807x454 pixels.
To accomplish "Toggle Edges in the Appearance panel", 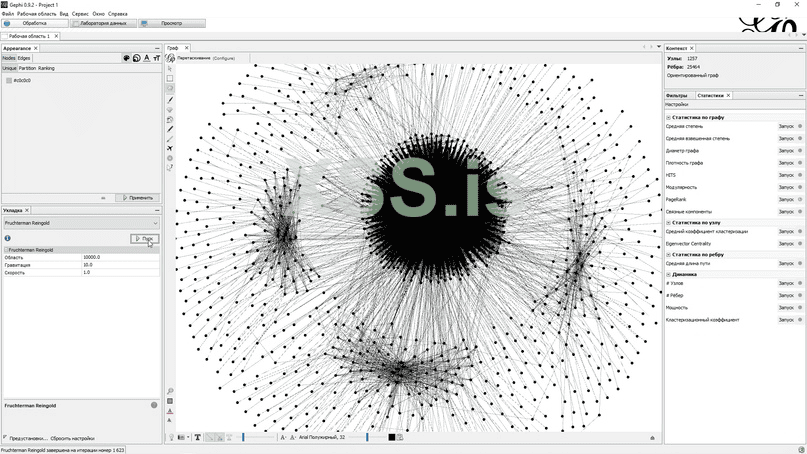I will [x=24, y=58].
